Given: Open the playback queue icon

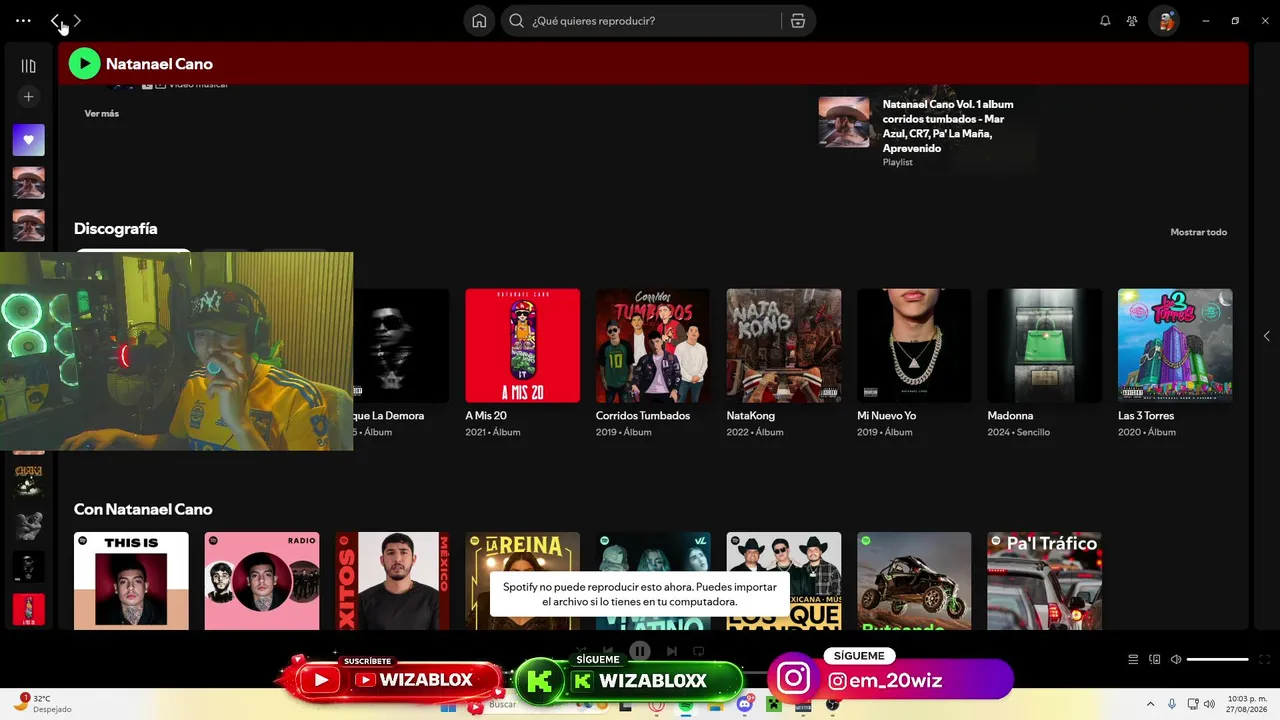Looking at the screenshot, I should [x=1133, y=659].
